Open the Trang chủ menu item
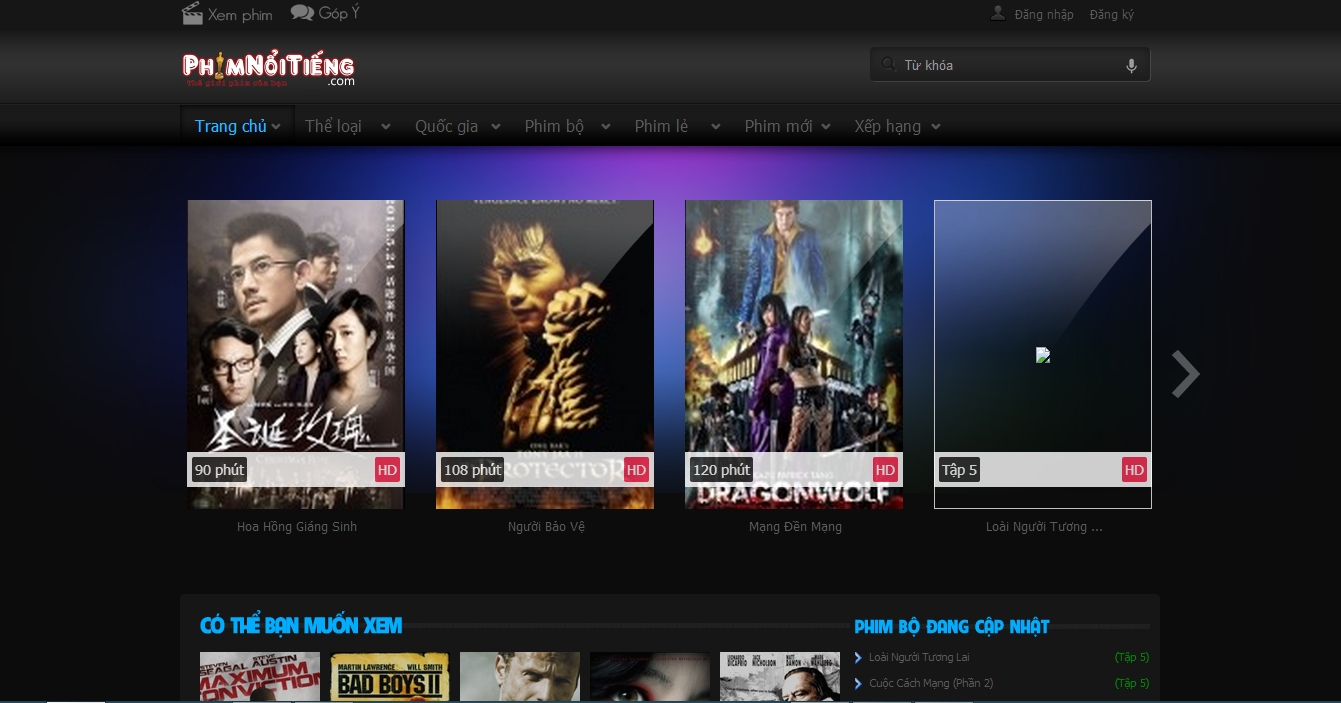The width and height of the screenshot is (1341, 703). click(x=230, y=126)
